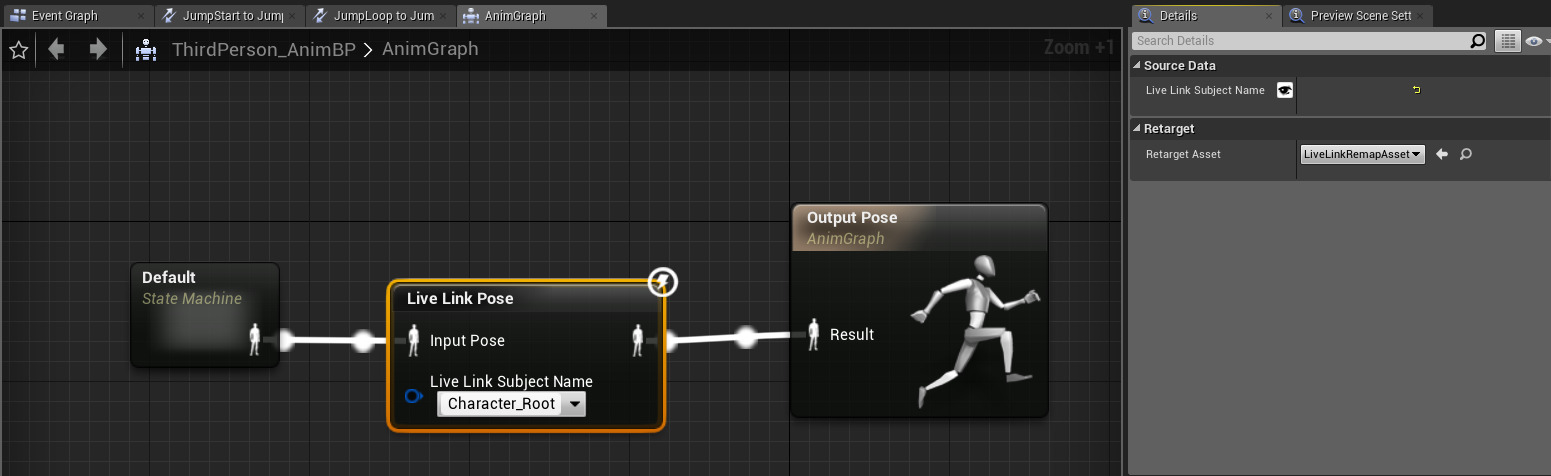The image size is (1551, 476).
Task: Select the reroute node before Output Pose
Action: click(745, 336)
